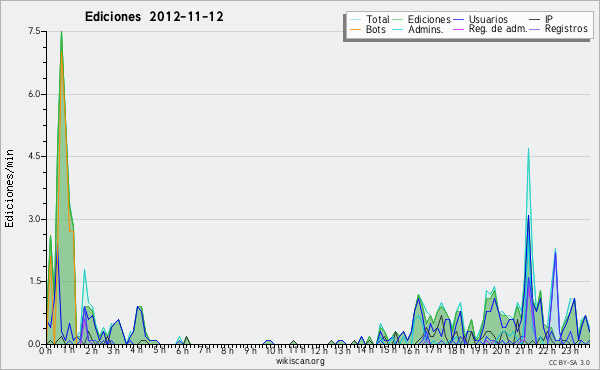Click the 'Ediciones/min' y-axis label
The width and height of the screenshot is (600, 370).
pyautogui.click(x=9, y=188)
